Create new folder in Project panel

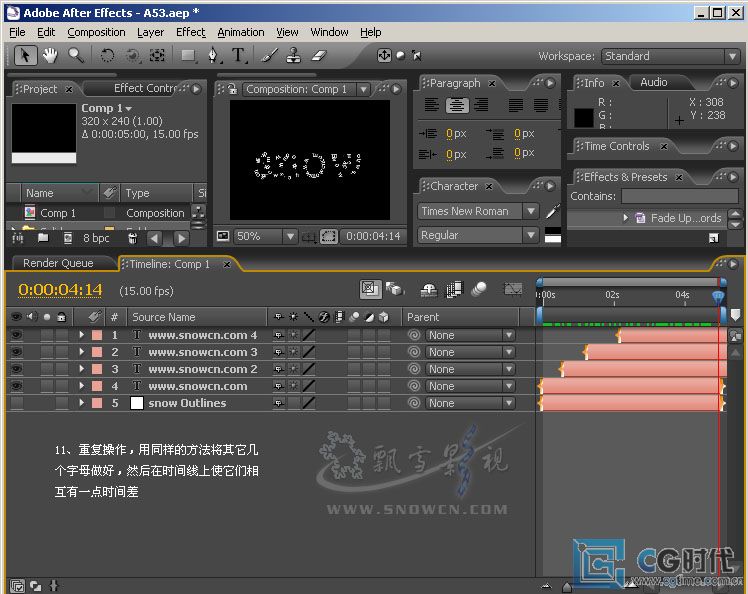point(43,238)
